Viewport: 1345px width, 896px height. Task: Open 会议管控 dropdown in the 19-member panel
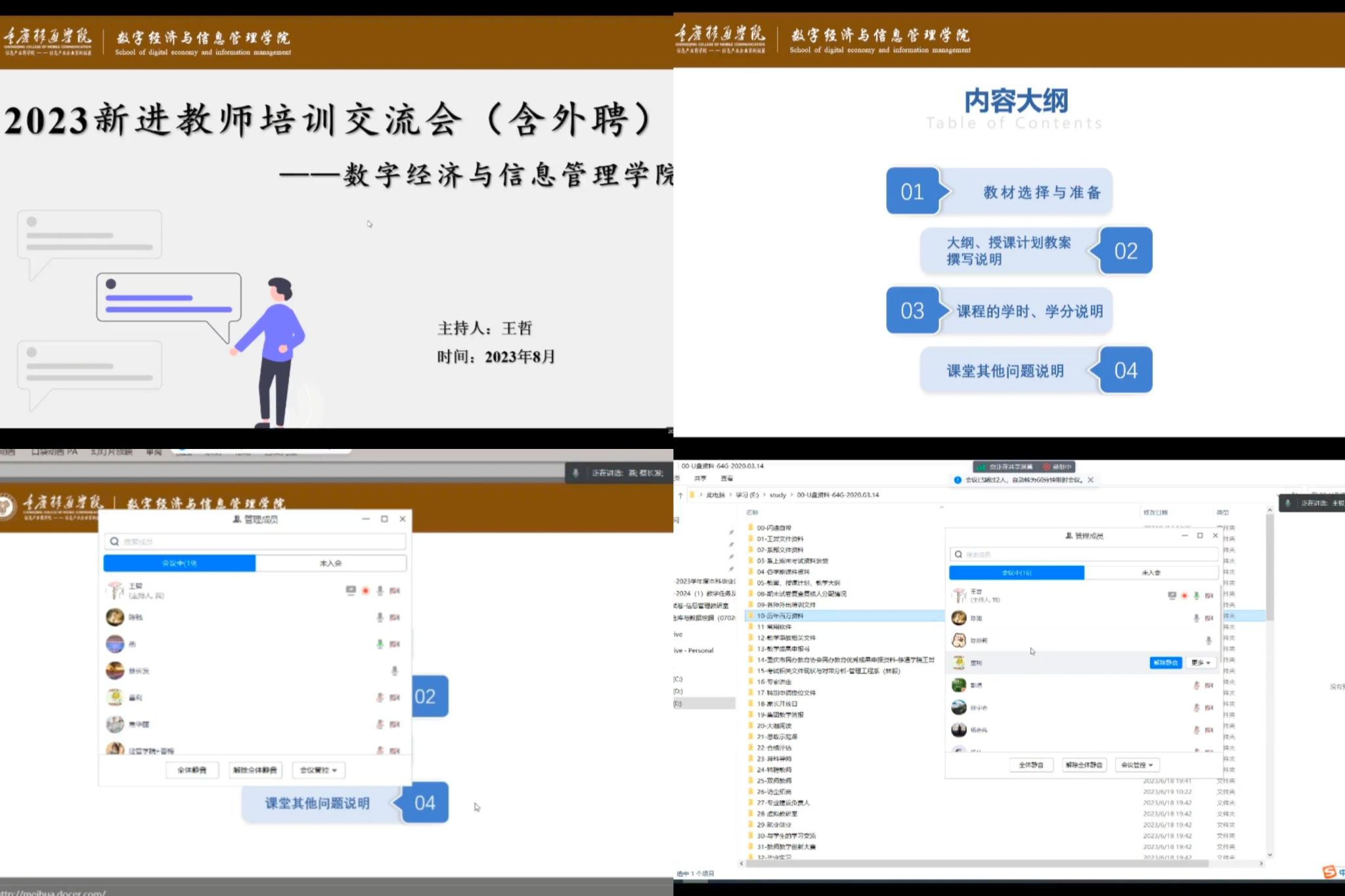318,770
